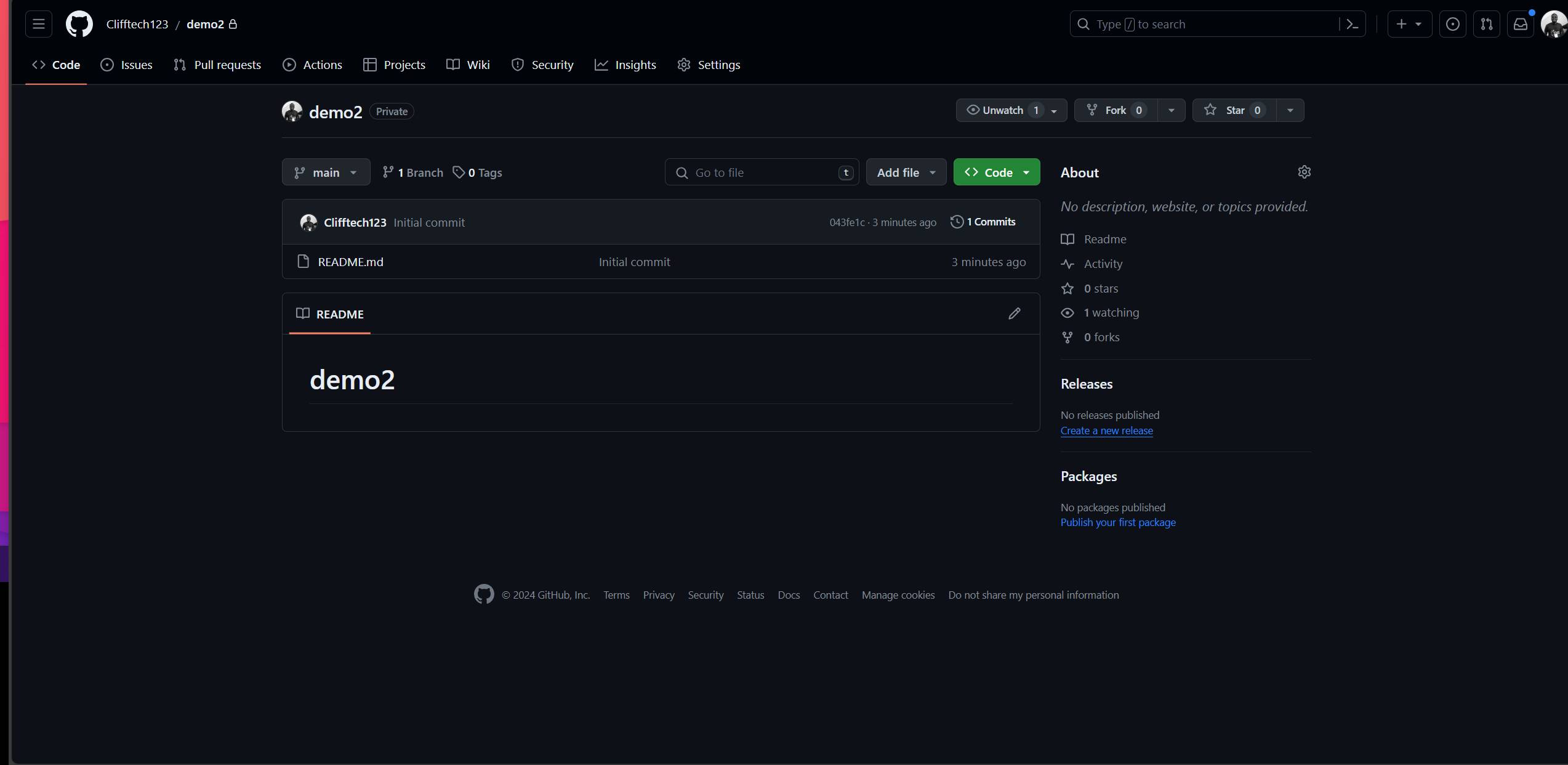
Task: Open commit hash 043fe1c
Action: pyautogui.click(x=846, y=222)
